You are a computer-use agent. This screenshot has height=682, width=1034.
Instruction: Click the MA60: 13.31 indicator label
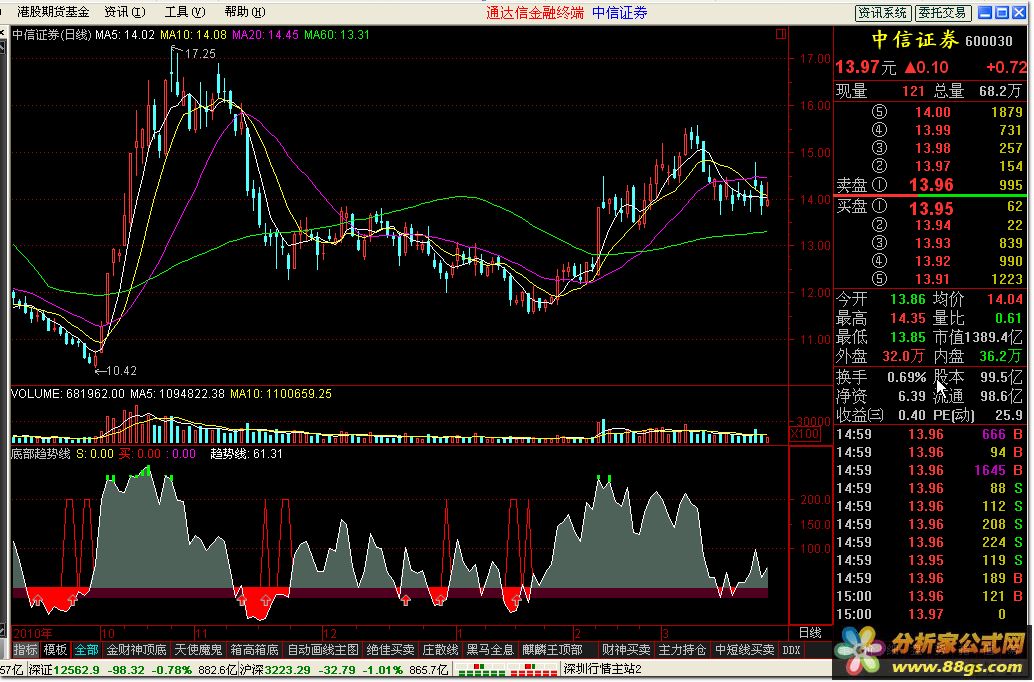(x=337, y=35)
